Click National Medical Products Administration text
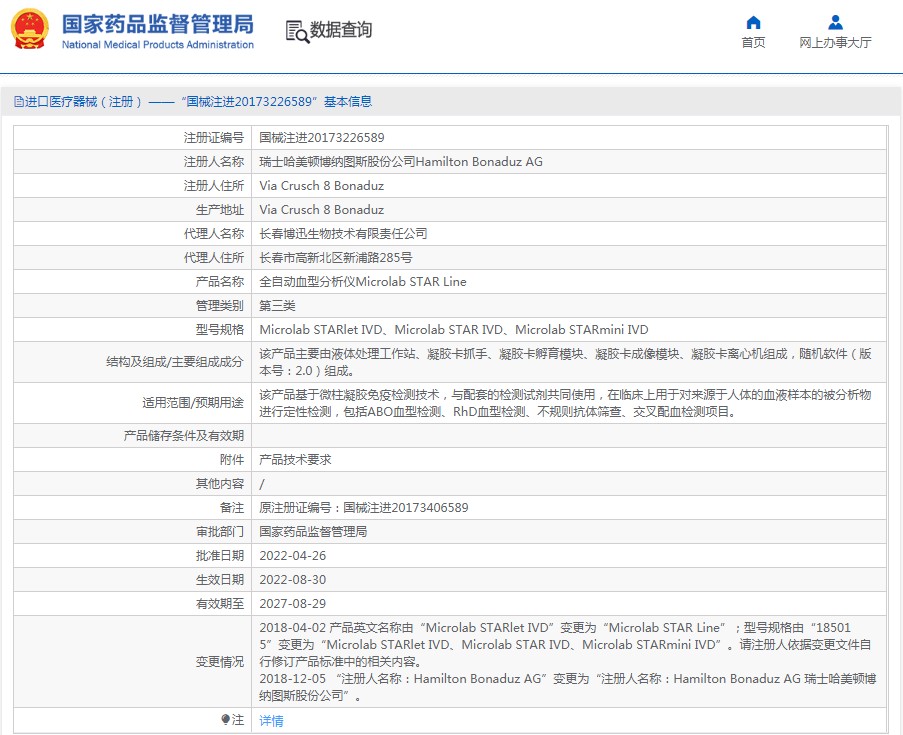903x735 pixels. (158, 45)
